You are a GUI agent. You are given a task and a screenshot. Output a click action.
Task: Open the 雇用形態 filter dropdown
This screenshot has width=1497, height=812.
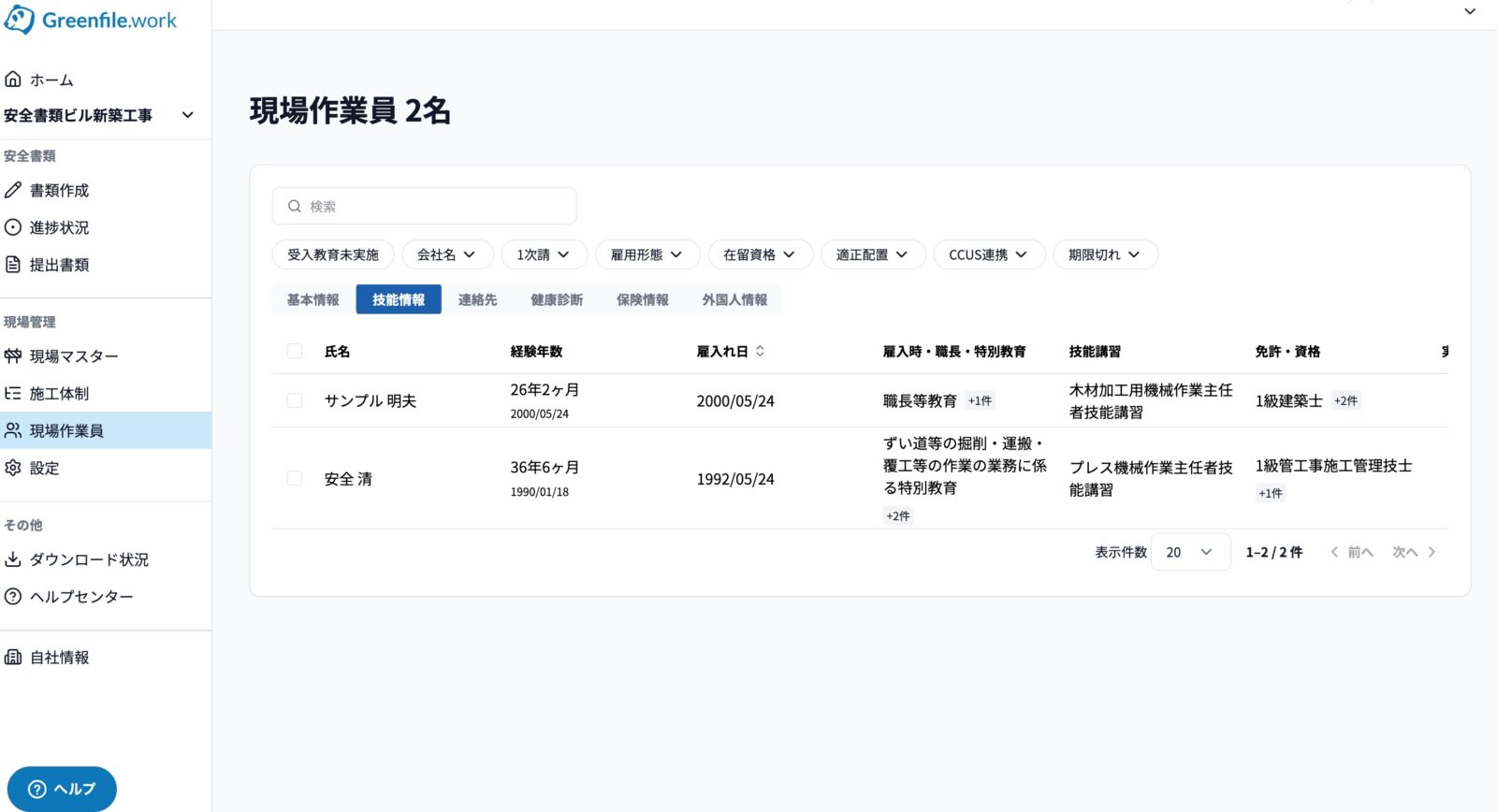(647, 254)
